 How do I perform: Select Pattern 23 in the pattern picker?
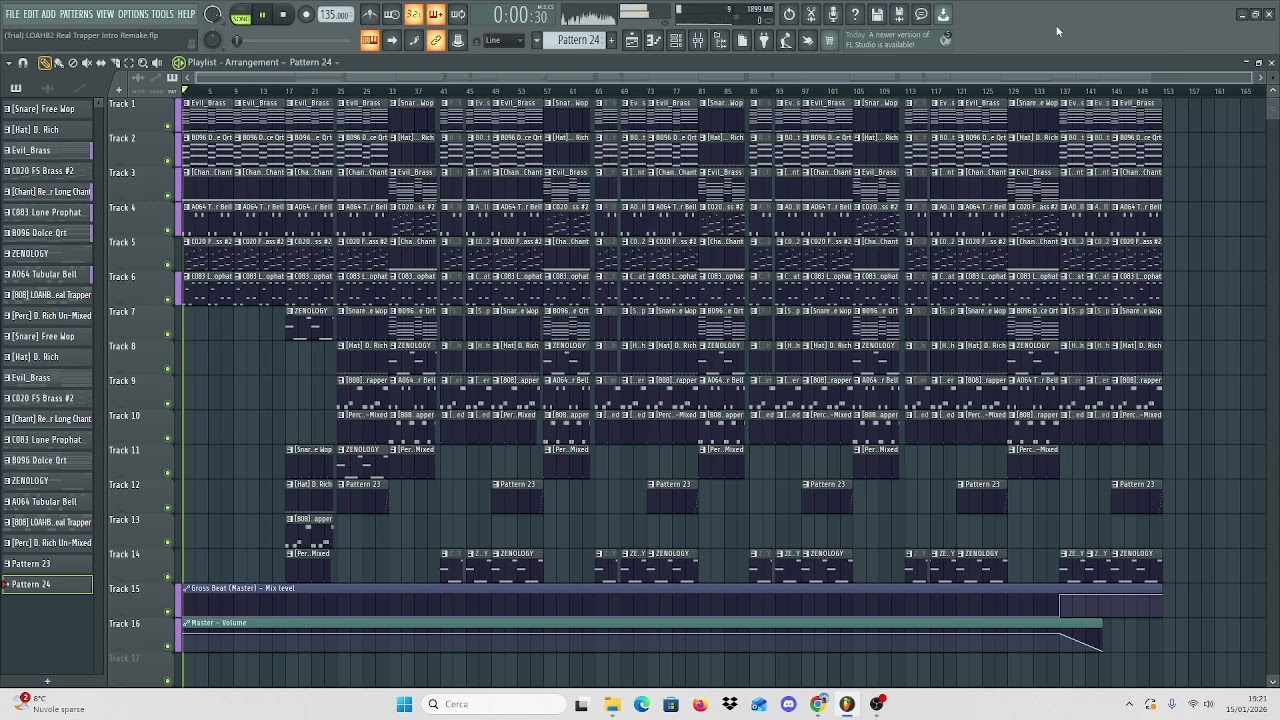(47, 564)
